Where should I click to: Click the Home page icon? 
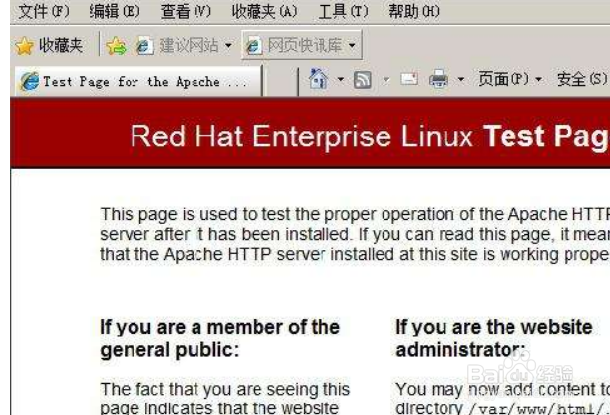(x=318, y=79)
